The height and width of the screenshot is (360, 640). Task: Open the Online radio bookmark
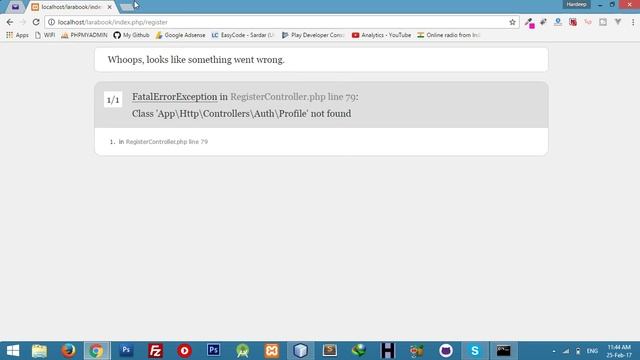click(x=448, y=35)
